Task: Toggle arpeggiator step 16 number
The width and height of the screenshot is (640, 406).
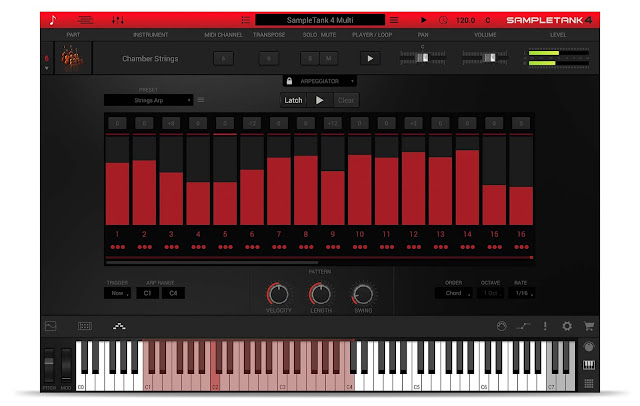Action: (521, 234)
